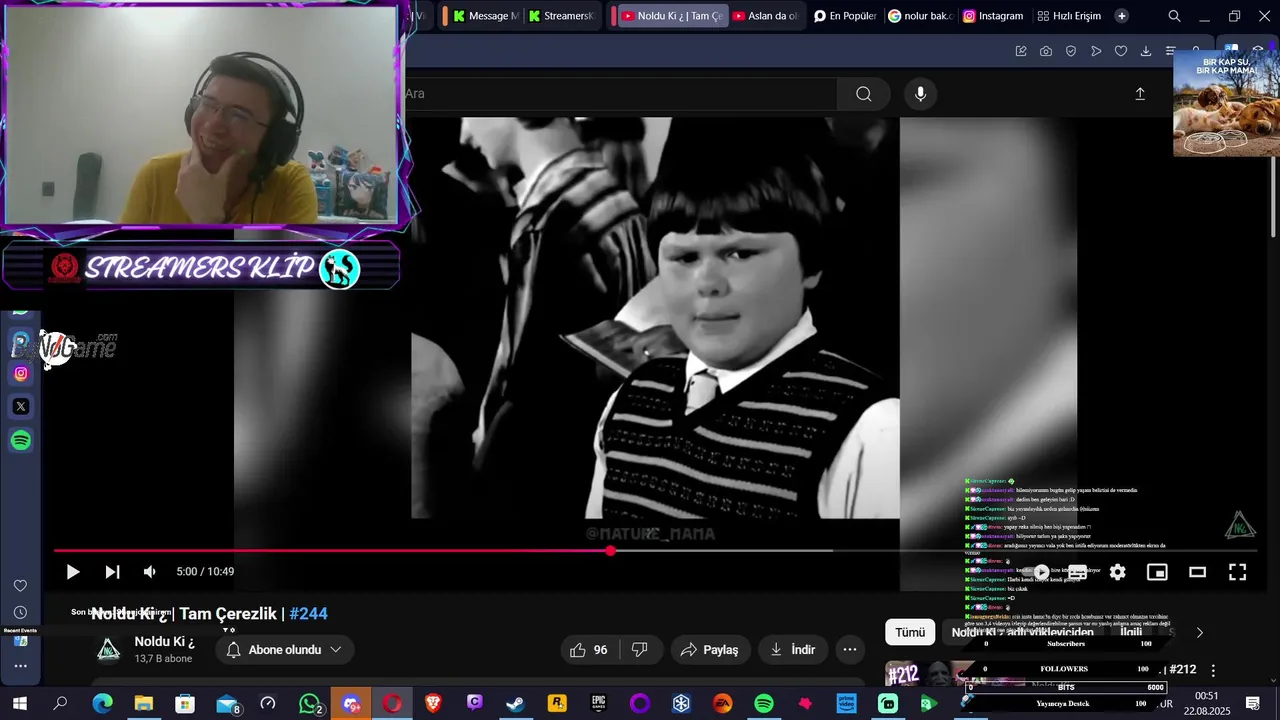Click the red progress bar scrubber dot

[x=610, y=550]
